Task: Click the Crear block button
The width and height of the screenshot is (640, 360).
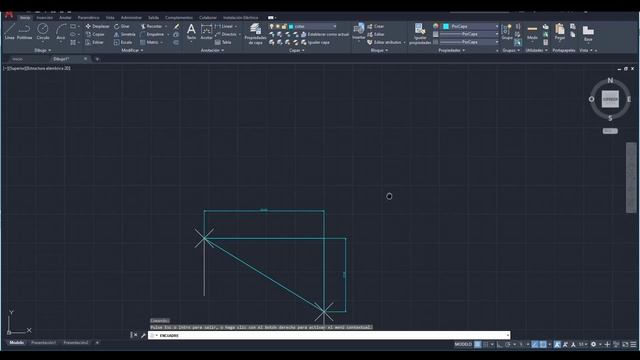Action: point(376,26)
